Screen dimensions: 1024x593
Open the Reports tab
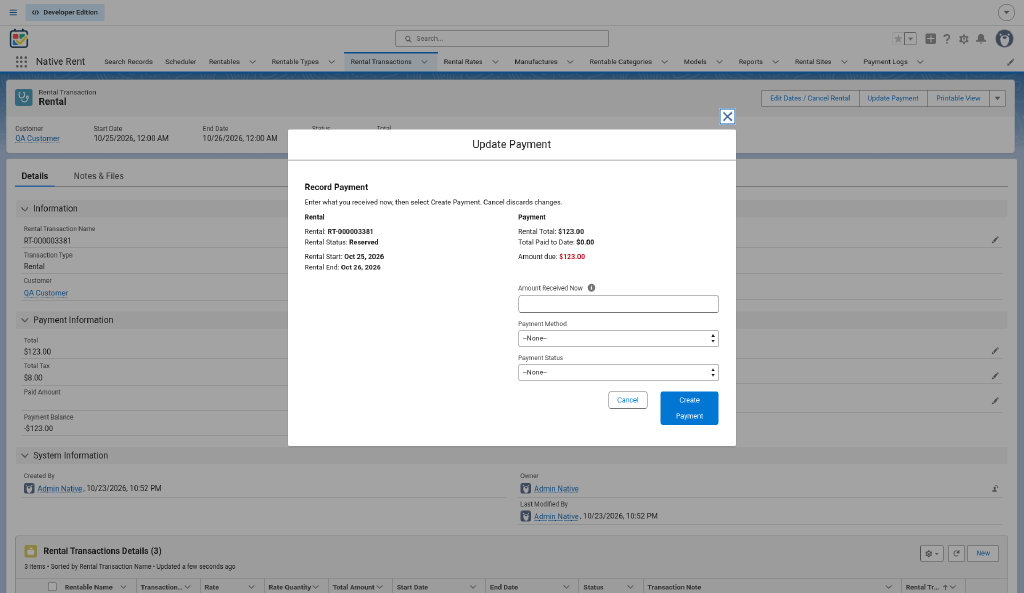[750, 62]
